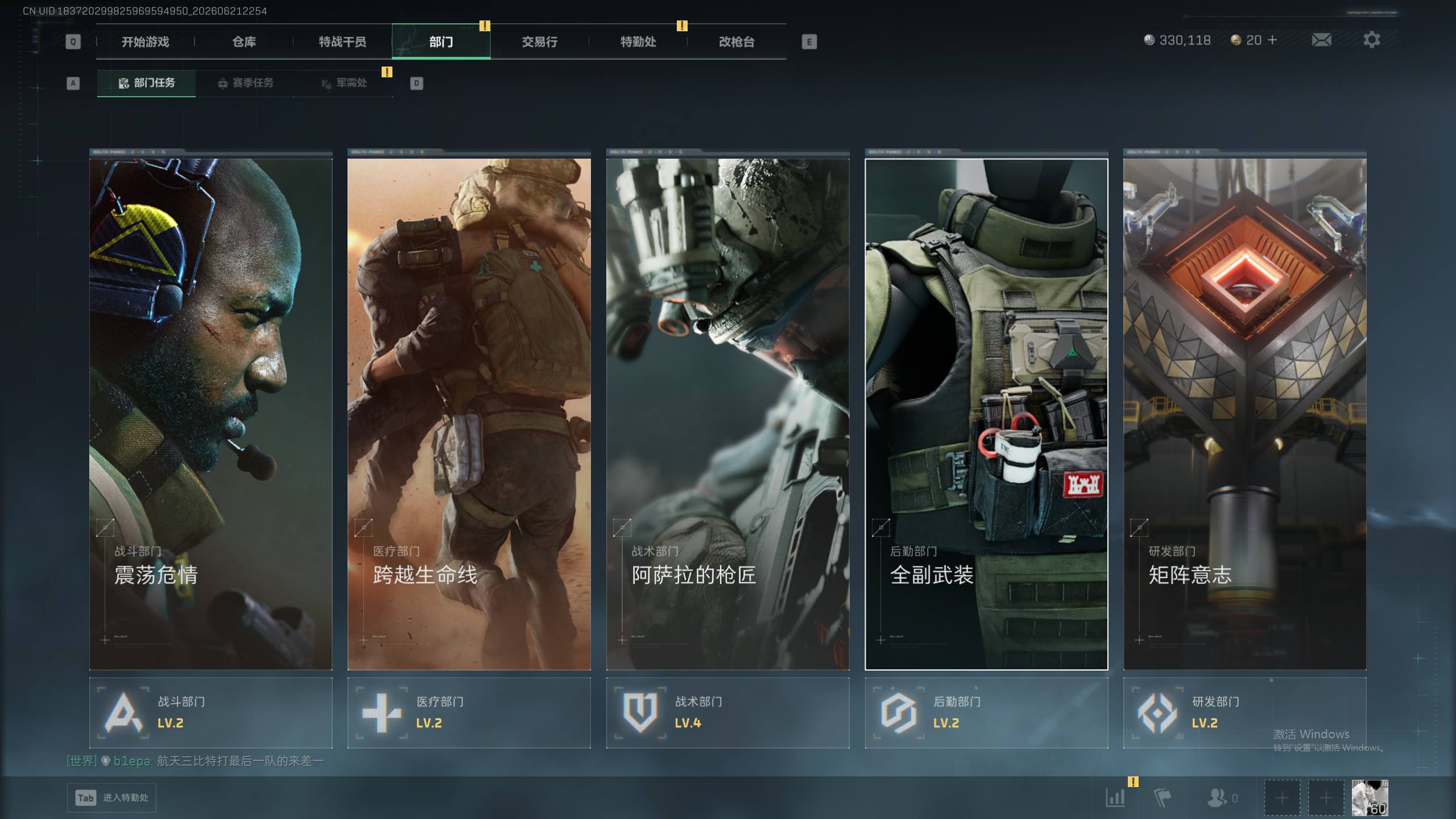Open the settings gear icon

click(x=1372, y=40)
